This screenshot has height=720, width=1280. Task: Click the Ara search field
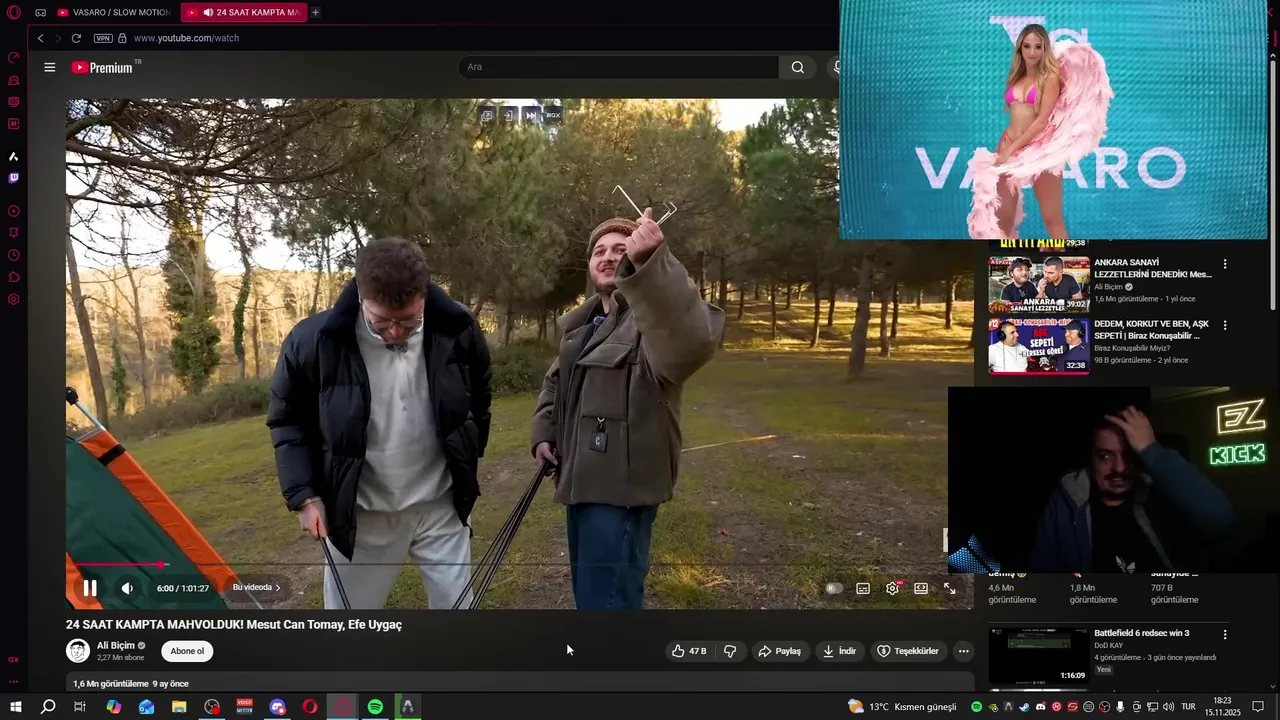click(x=618, y=67)
